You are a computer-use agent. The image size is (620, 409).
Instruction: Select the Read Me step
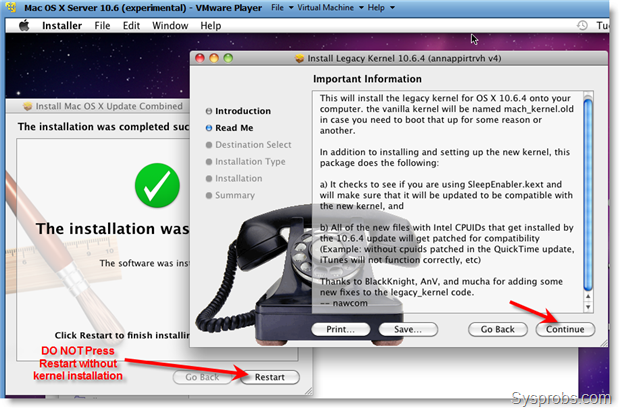[230, 128]
